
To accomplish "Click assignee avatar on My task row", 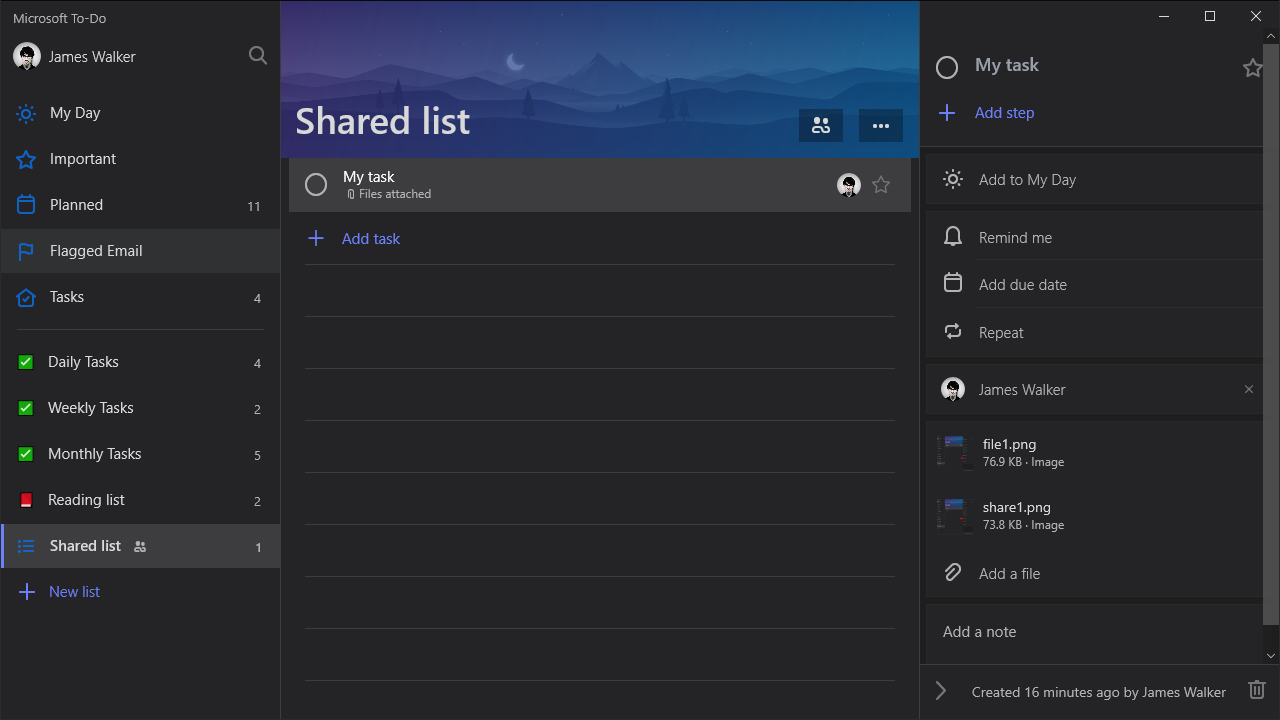I will click(849, 185).
